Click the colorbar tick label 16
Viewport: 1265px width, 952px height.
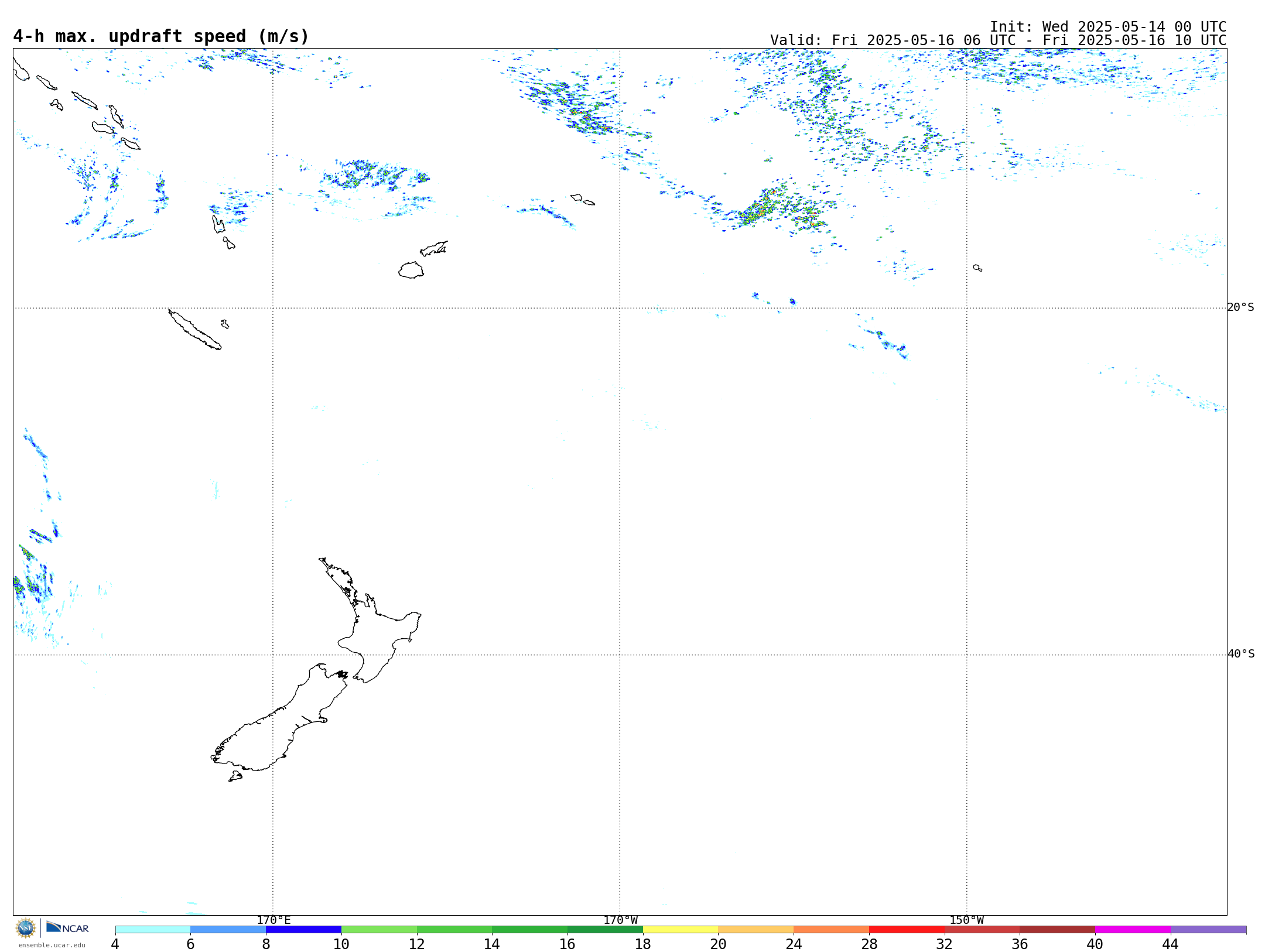click(567, 944)
